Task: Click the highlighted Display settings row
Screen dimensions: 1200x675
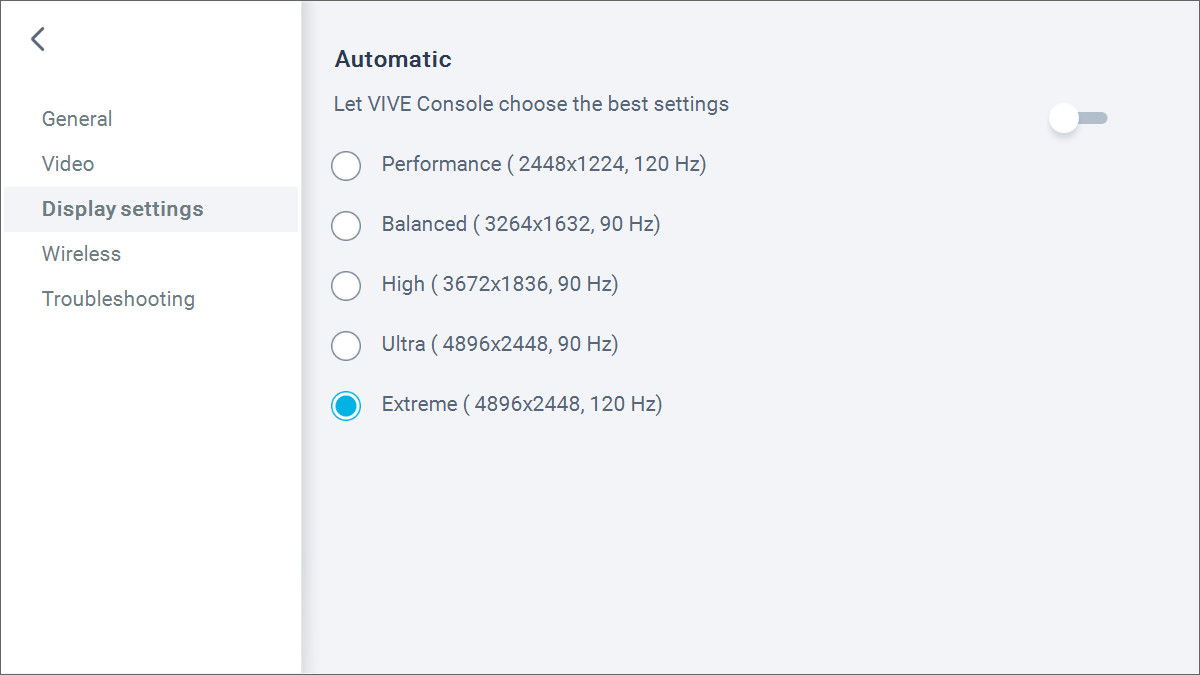Action: coord(150,209)
